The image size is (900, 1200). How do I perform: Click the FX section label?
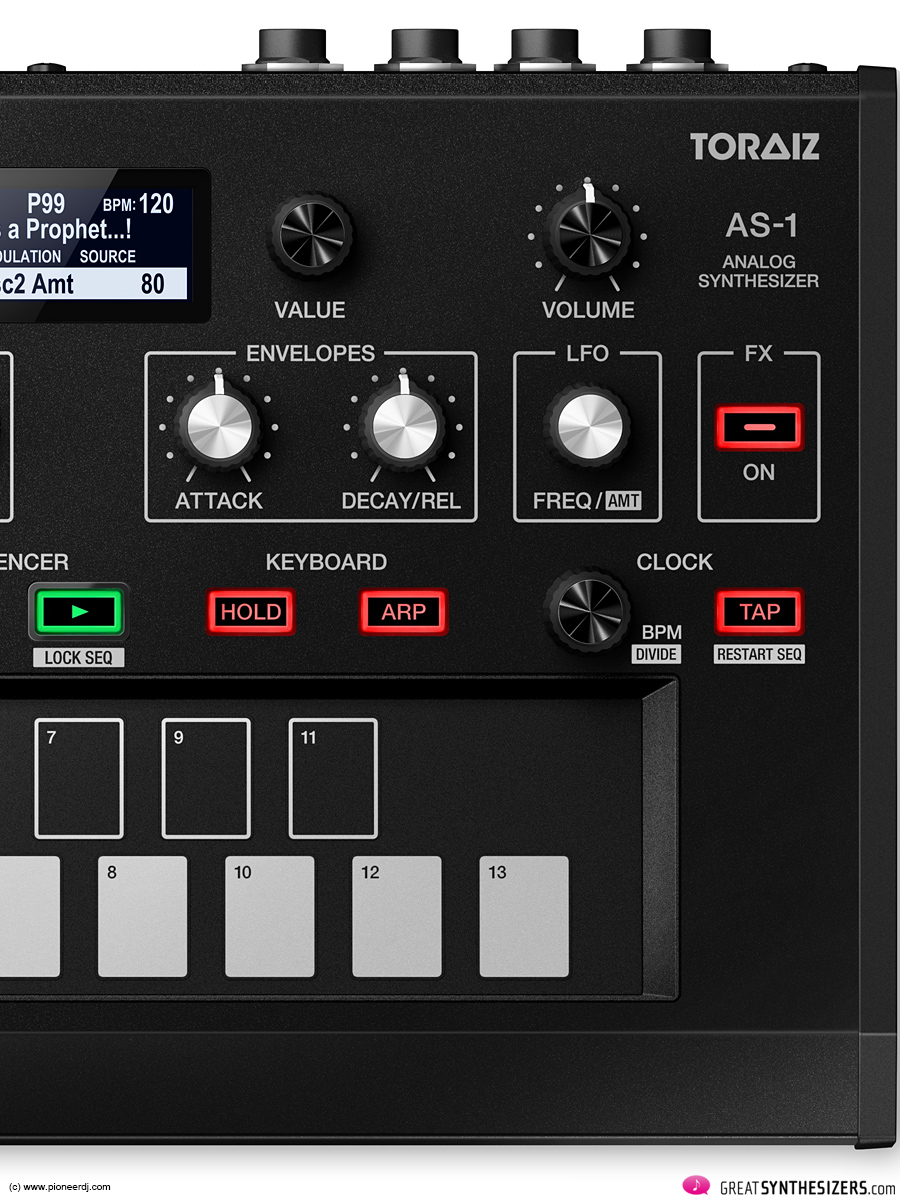759,353
